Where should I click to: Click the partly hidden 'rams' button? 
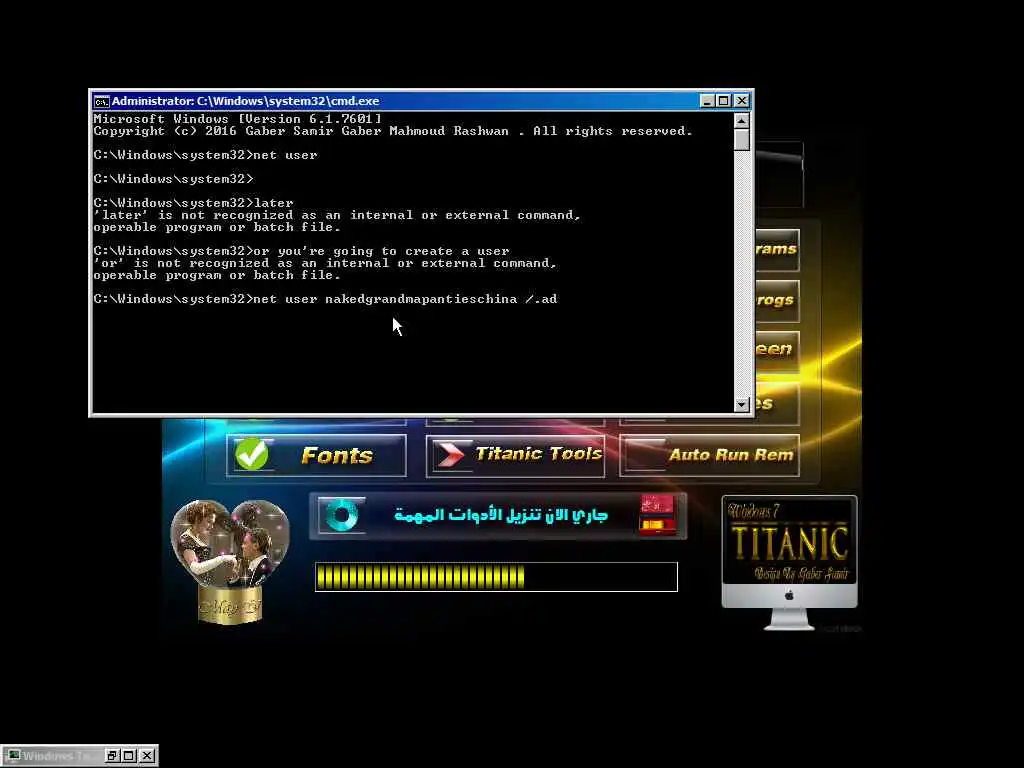pos(777,250)
